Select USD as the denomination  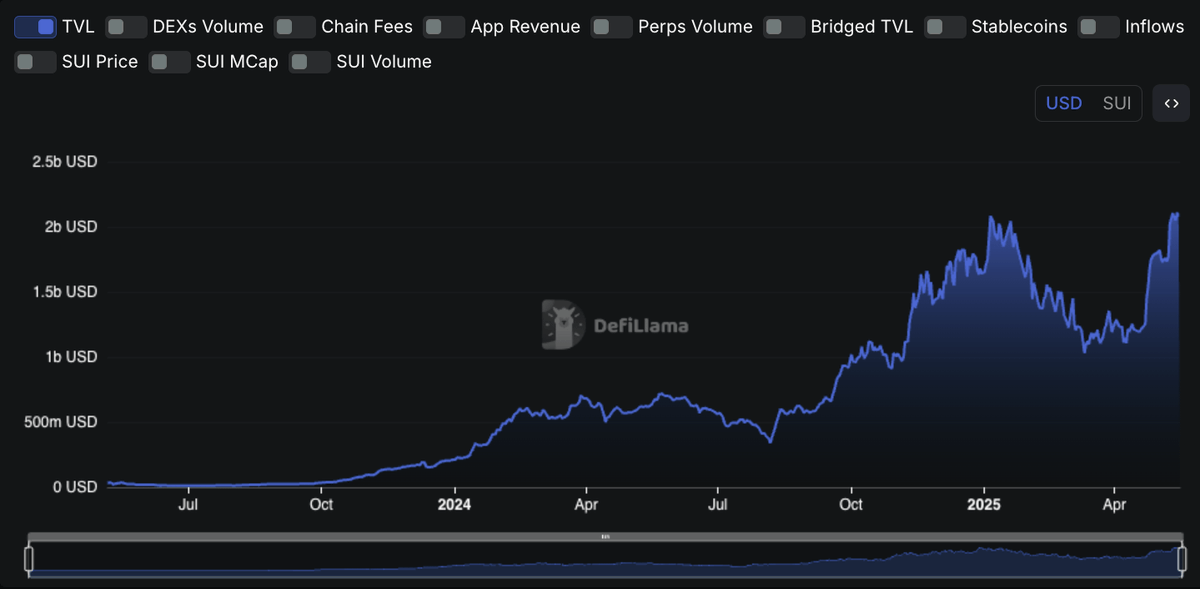pyautogui.click(x=1064, y=103)
